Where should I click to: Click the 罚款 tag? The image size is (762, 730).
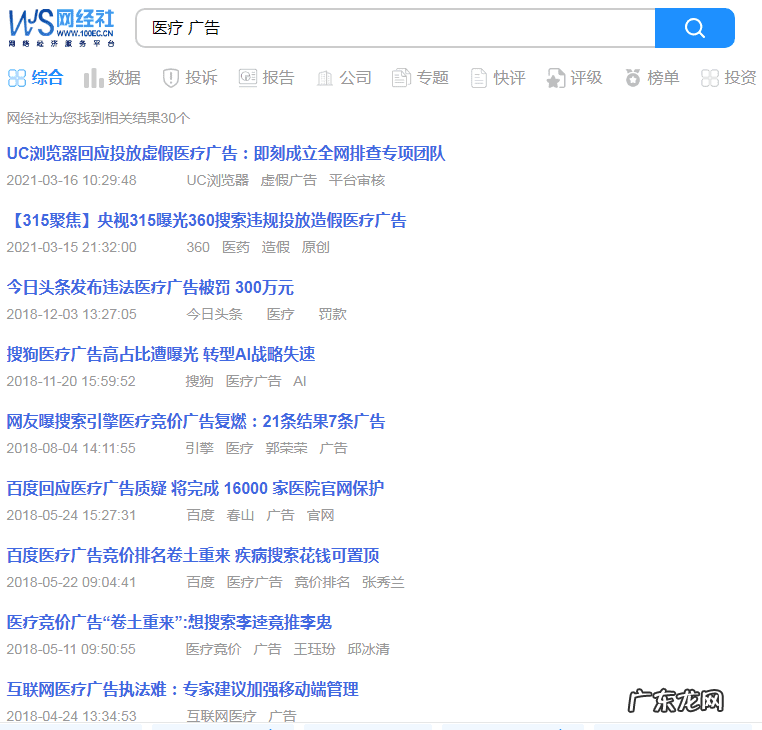pos(332,314)
